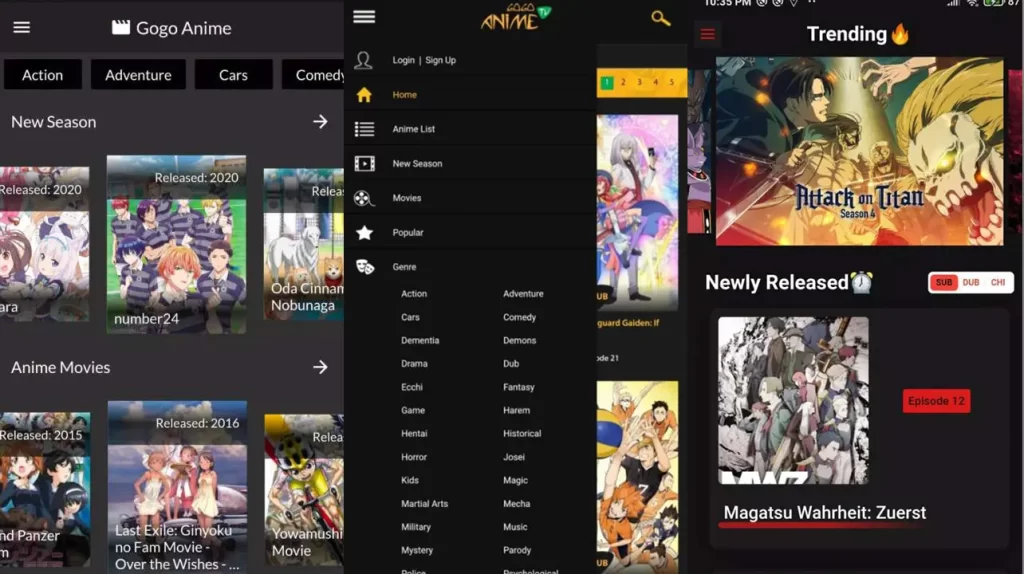1024x574 pixels.
Task: Open Oda Cinnamon Nobunaga thumbnail
Action: [x=304, y=244]
